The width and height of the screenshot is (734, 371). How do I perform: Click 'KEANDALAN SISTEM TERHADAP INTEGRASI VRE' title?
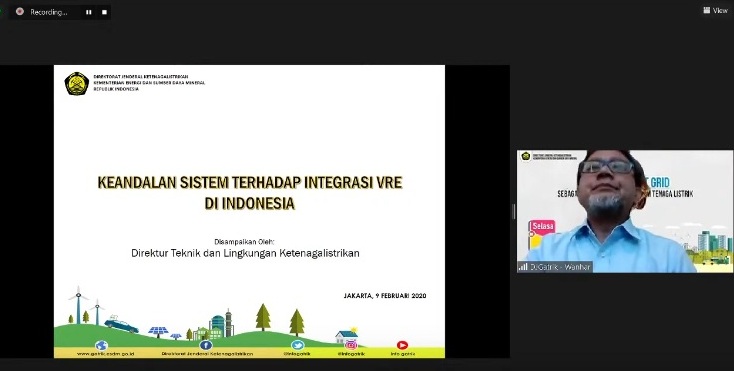(250, 182)
